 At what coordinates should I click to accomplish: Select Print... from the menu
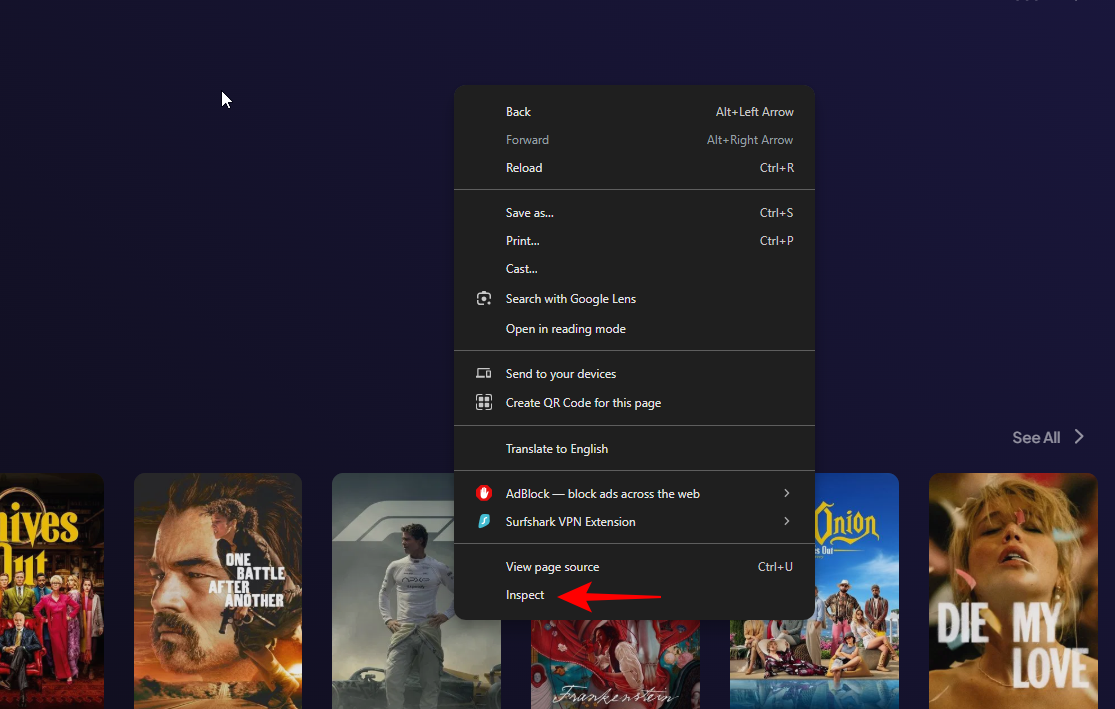click(x=522, y=241)
